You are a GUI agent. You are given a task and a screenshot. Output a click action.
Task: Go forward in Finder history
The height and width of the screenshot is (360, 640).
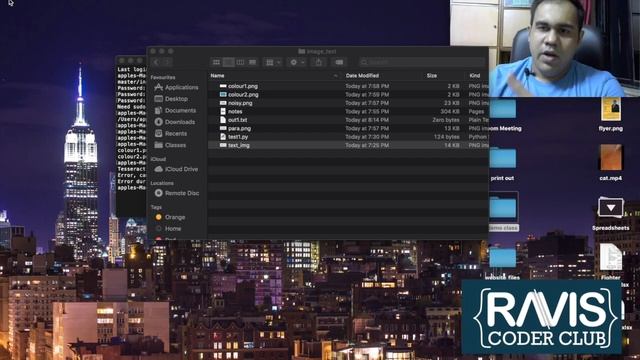(x=167, y=62)
